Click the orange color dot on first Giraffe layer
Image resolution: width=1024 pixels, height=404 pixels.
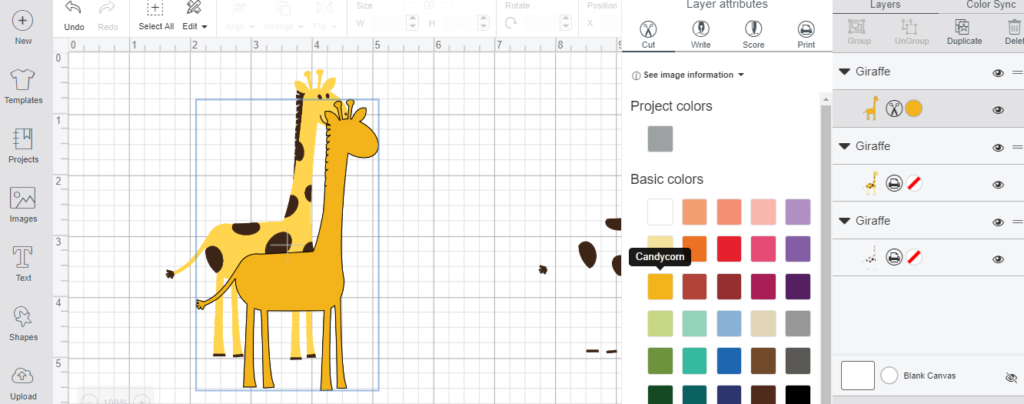[x=914, y=109]
